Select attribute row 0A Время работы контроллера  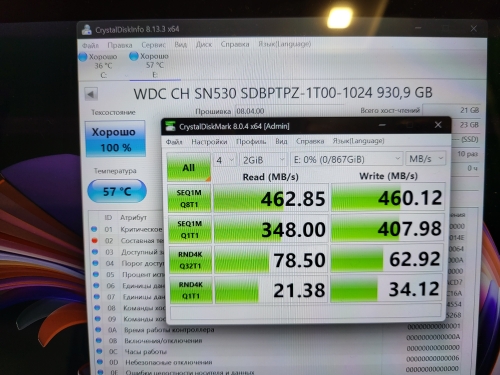(x=278, y=328)
